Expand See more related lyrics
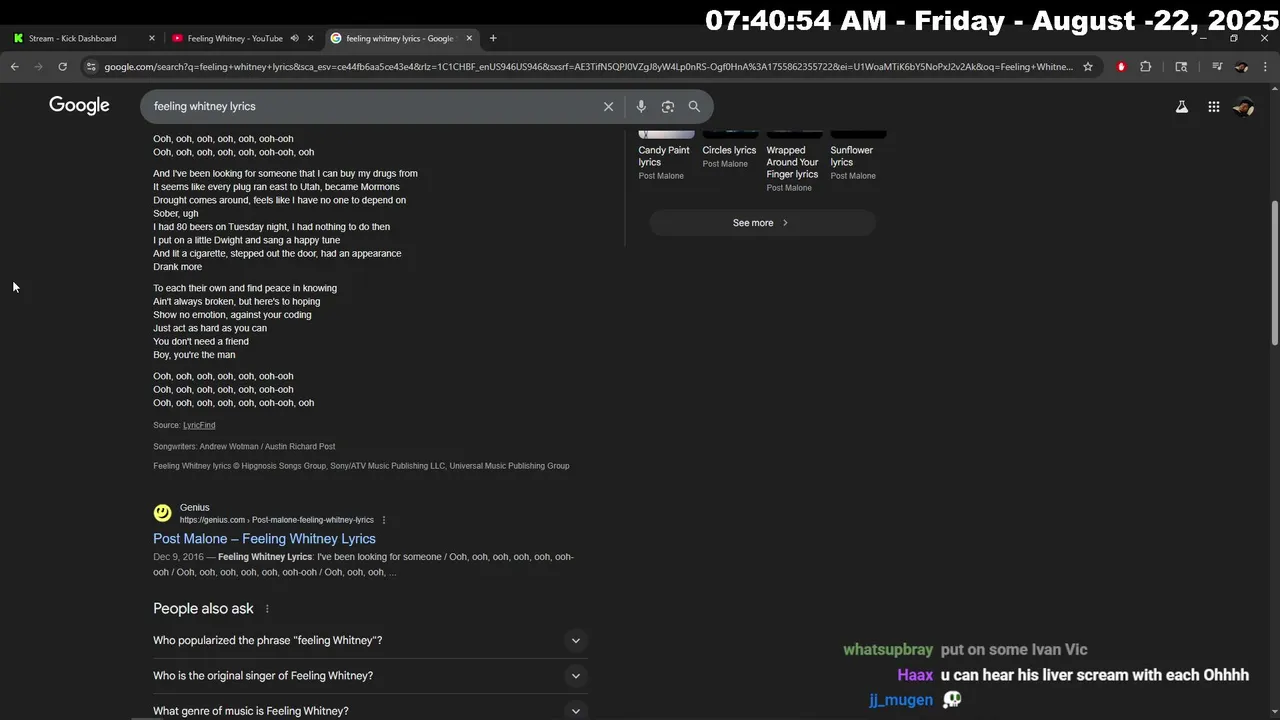 point(762,223)
